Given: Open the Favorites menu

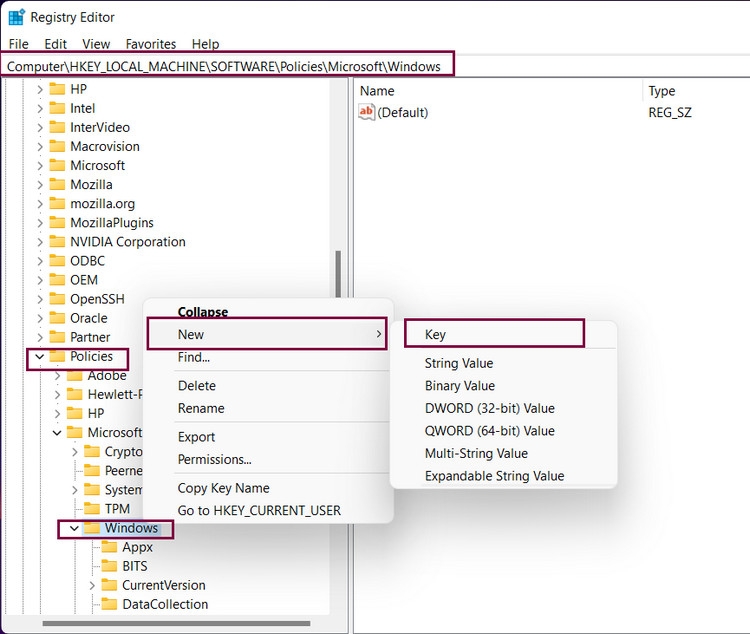Looking at the screenshot, I should 151,44.
